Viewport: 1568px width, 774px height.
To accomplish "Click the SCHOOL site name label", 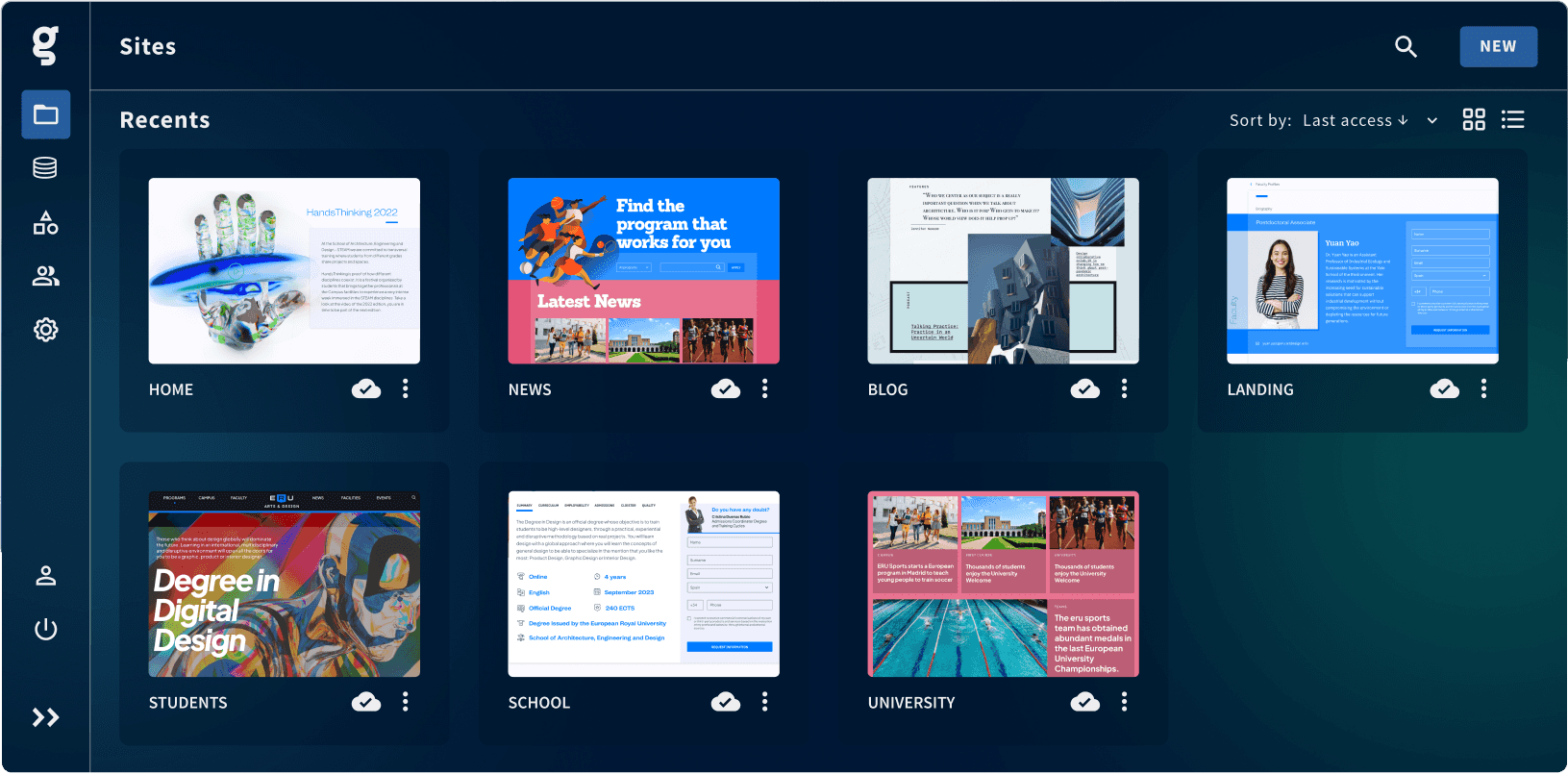I will (539, 703).
